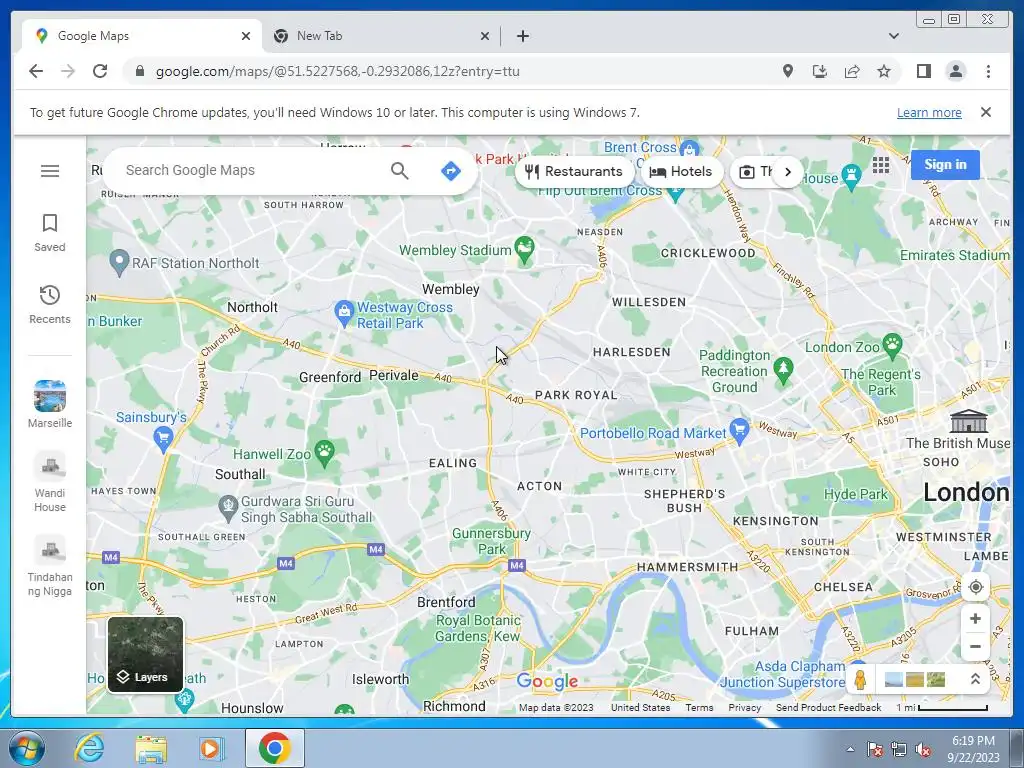The image size is (1024, 768).
Task: Open the Layers map type switcher
Action: point(145,654)
